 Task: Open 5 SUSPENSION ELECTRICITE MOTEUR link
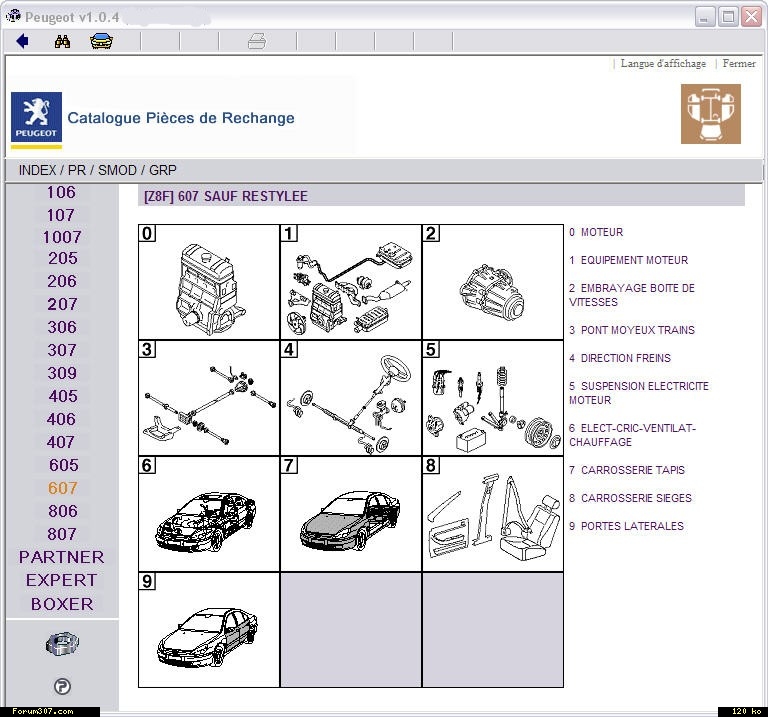click(x=639, y=393)
